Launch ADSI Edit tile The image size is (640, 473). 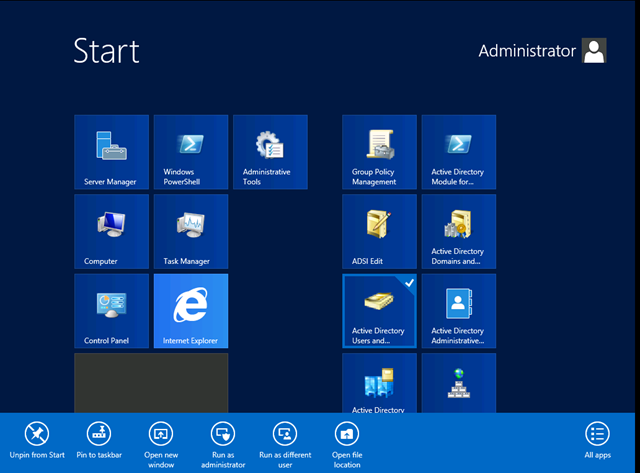pos(379,231)
